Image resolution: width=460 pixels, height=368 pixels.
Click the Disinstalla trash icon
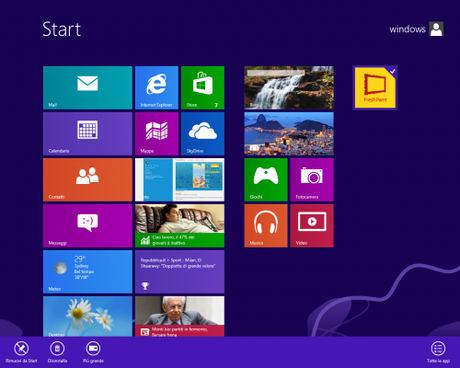pyautogui.click(x=57, y=349)
